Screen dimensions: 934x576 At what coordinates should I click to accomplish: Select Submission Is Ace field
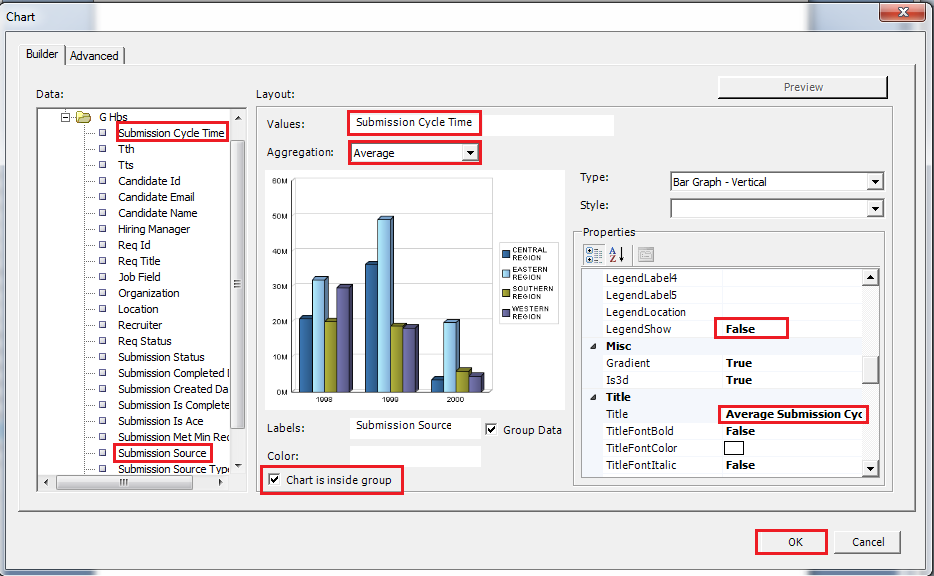[160, 421]
